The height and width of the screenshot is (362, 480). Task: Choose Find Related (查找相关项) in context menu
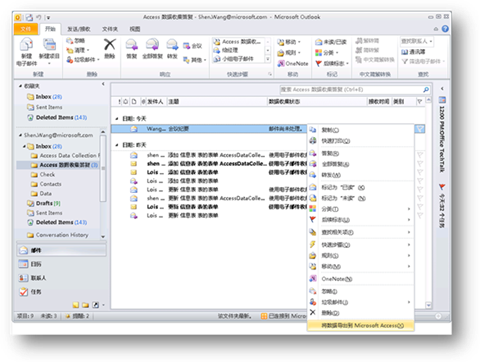pyautogui.click(x=361, y=232)
